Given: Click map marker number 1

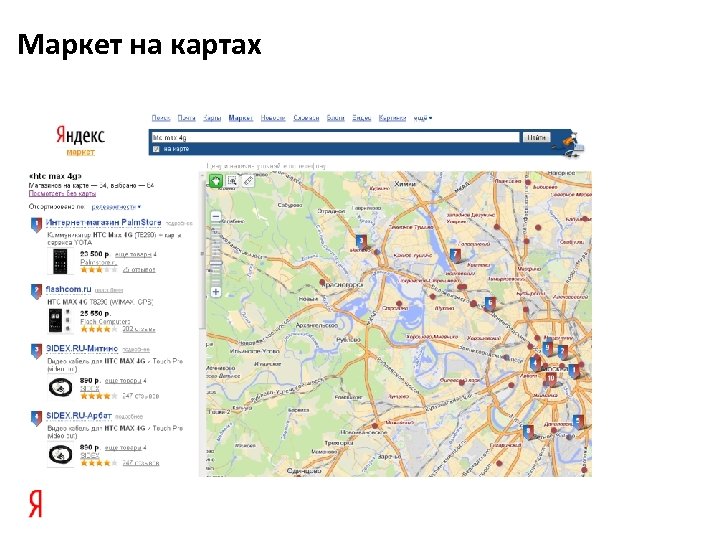Looking at the screenshot, I should [x=574, y=370].
